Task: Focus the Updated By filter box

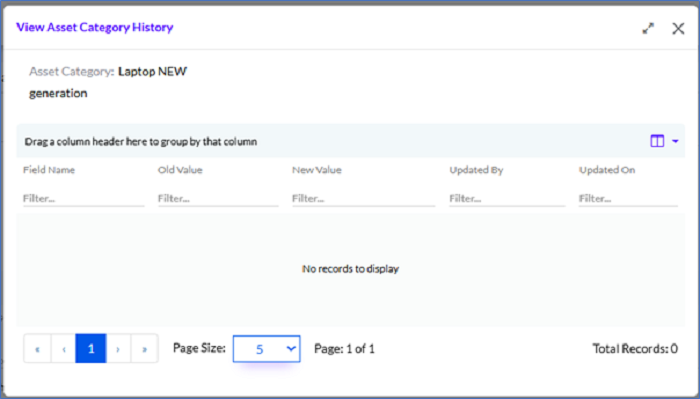Action: [x=507, y=199]
